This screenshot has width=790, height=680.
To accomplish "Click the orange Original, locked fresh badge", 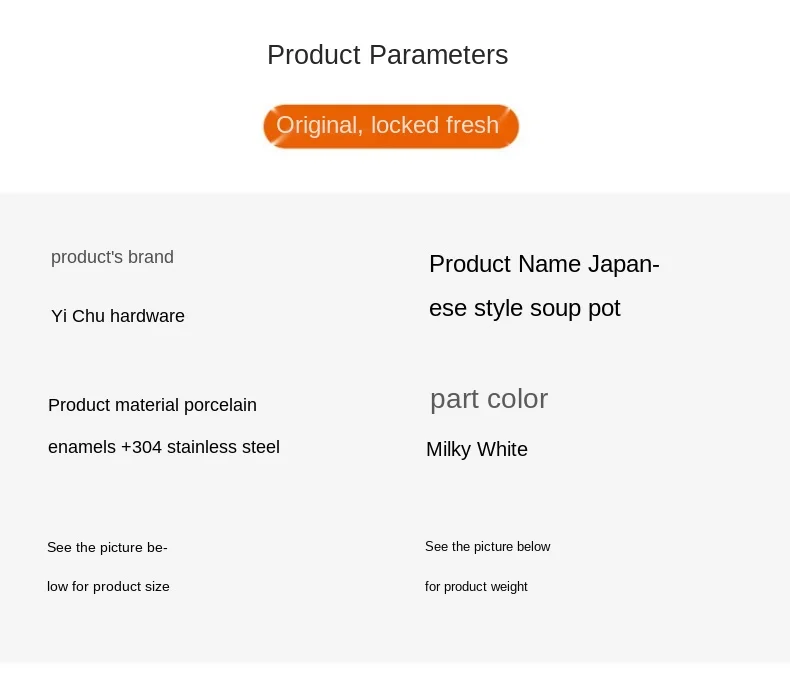I will pos(391,126).
